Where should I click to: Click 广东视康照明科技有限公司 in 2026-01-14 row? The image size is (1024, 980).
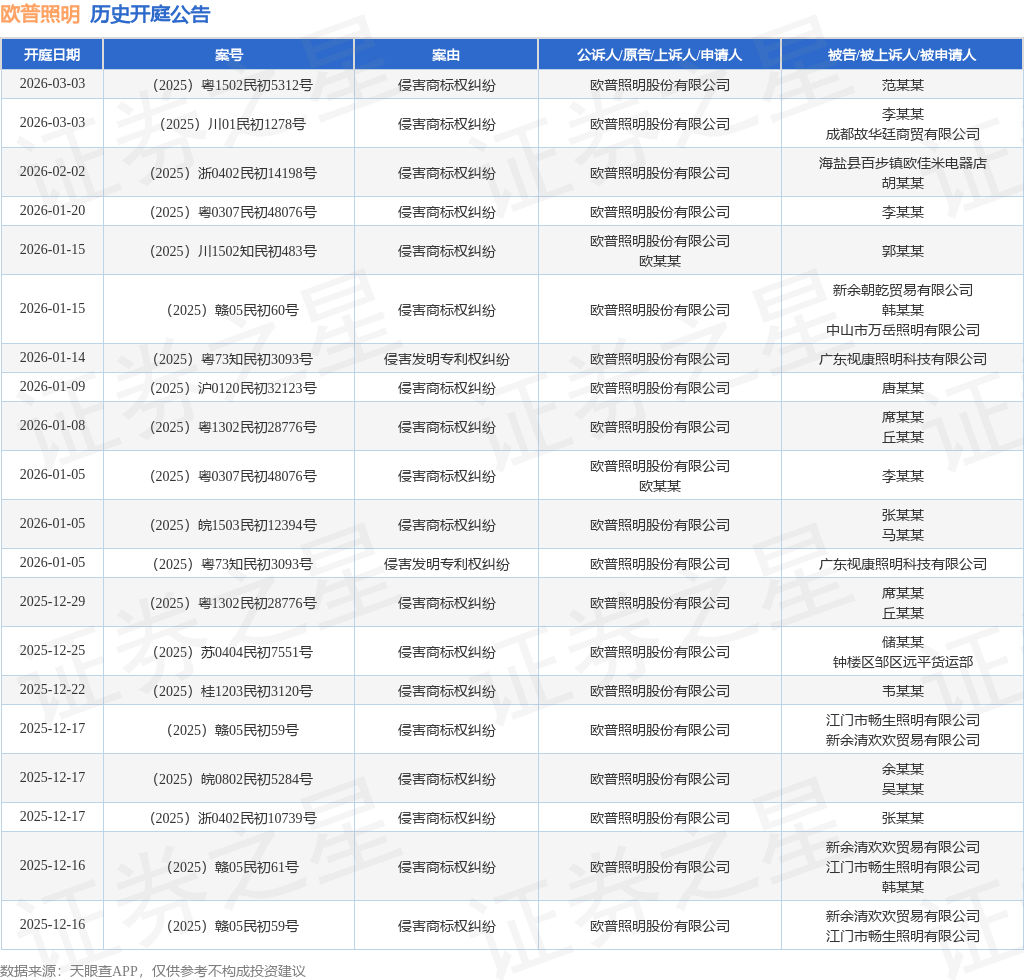point(903,359)
